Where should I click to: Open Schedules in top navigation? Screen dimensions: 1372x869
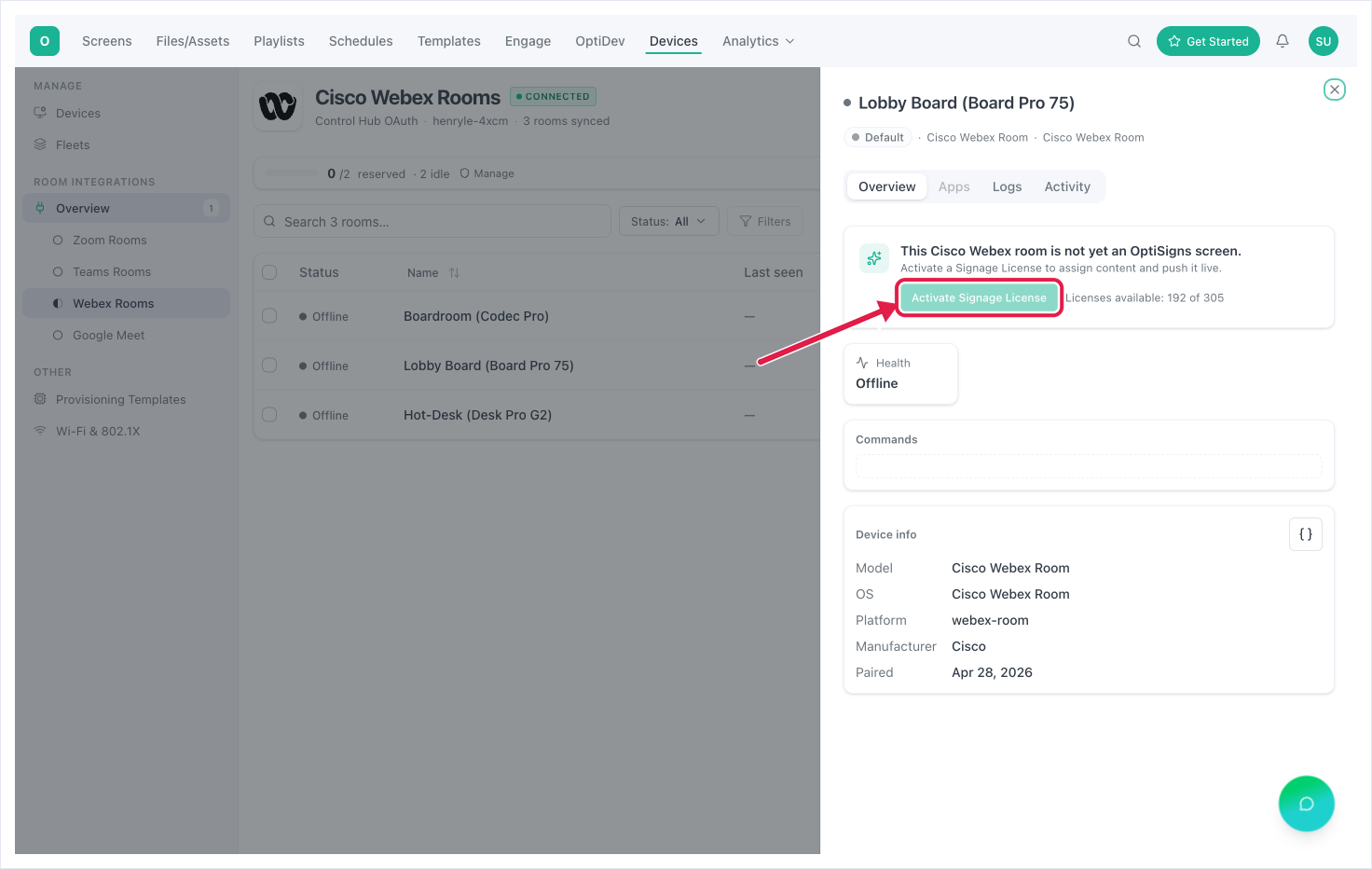pos(361,41)
